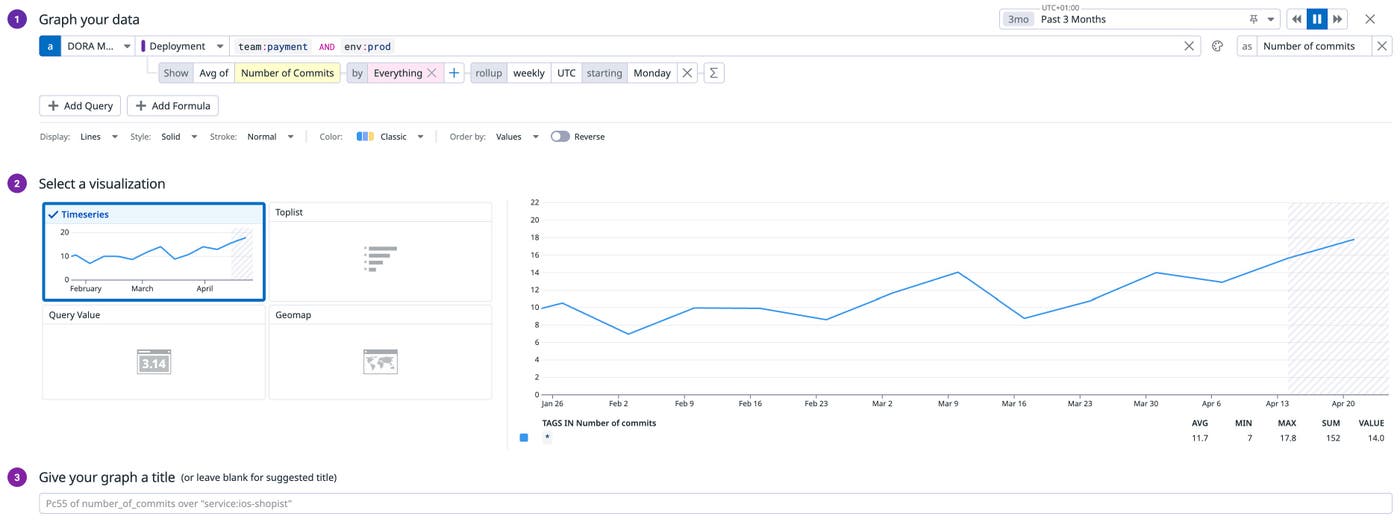Viewport: 1400px width, 525px height.
Task: Pause live time updates
Action: click(1317, 19)
